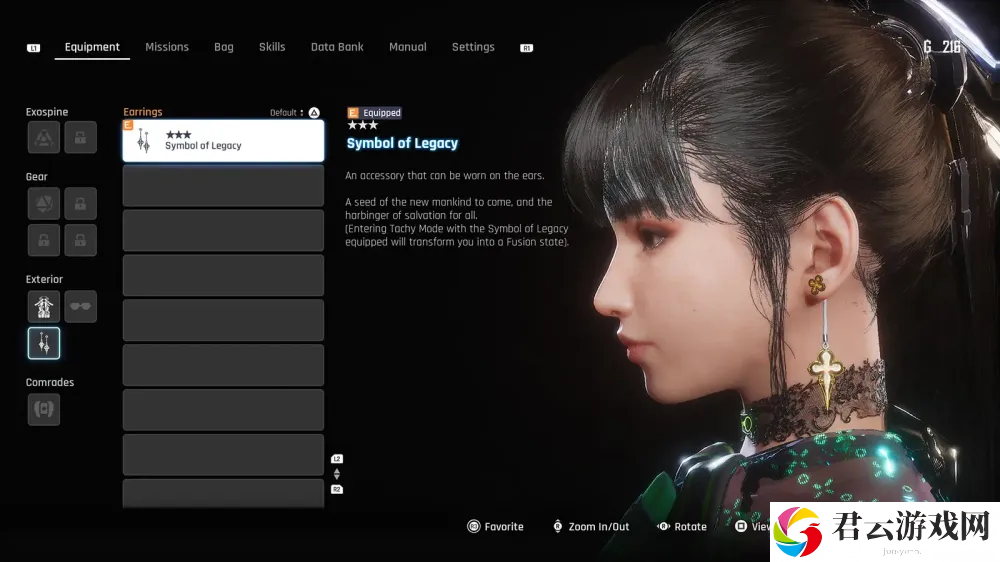Switch to the Missions tab
Screen dimensions: 1000x562
tap(166, 47)
